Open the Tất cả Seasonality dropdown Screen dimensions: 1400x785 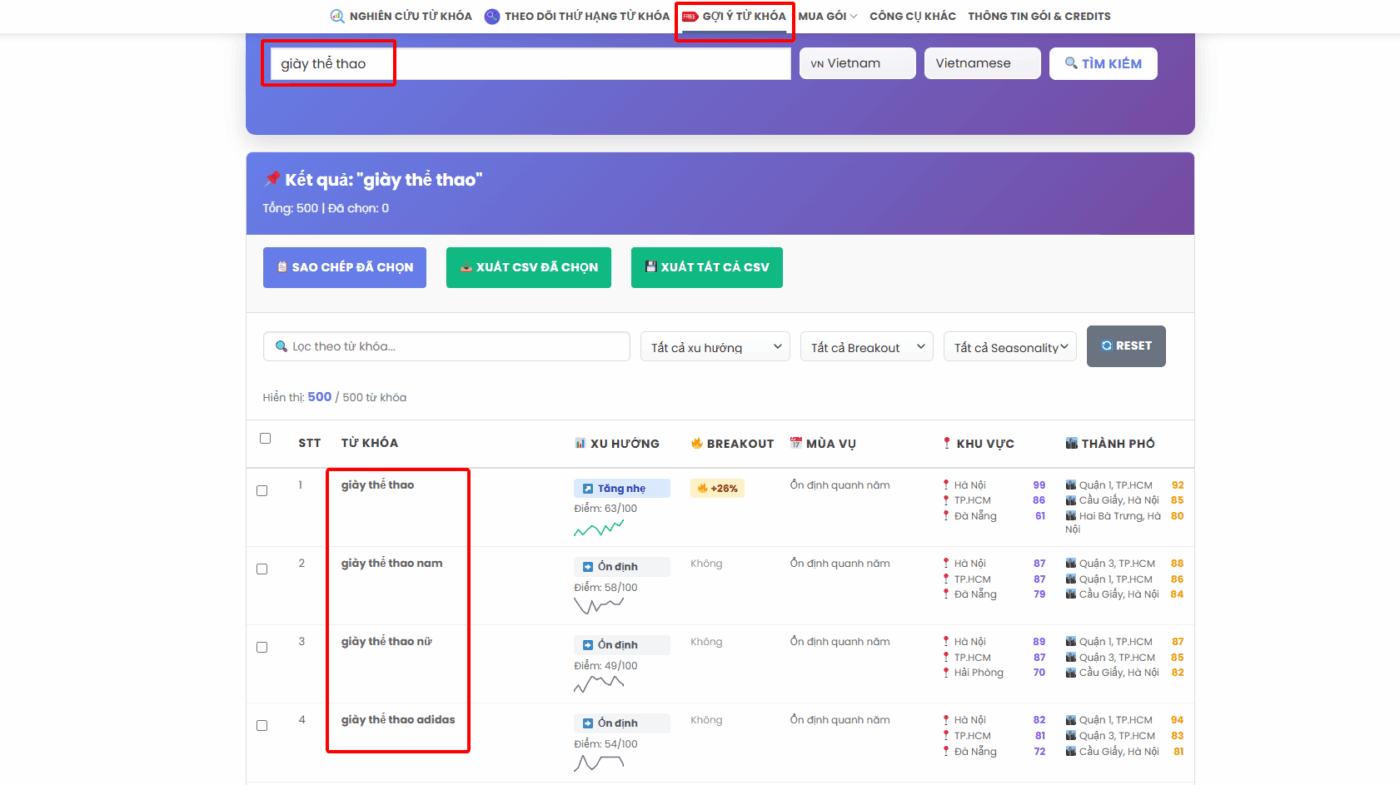coord(1010,347)
